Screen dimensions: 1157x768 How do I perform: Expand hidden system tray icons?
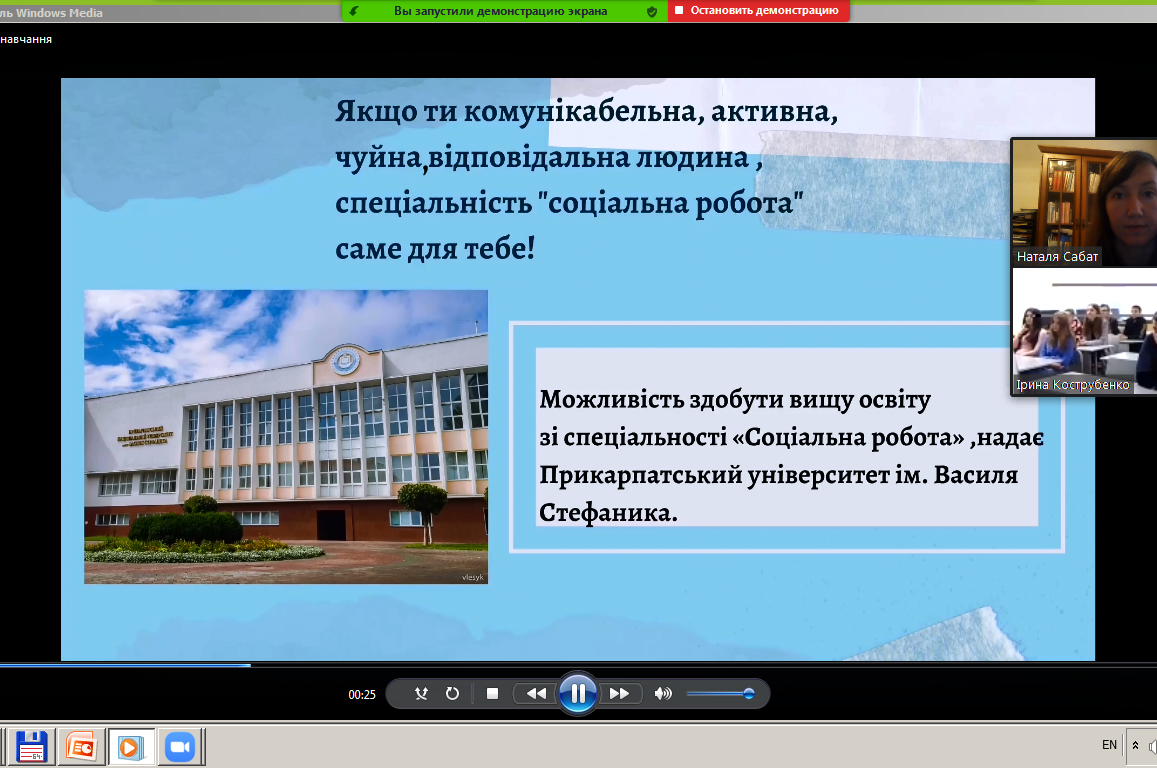pyautogui.click(x=1136, y=745)
